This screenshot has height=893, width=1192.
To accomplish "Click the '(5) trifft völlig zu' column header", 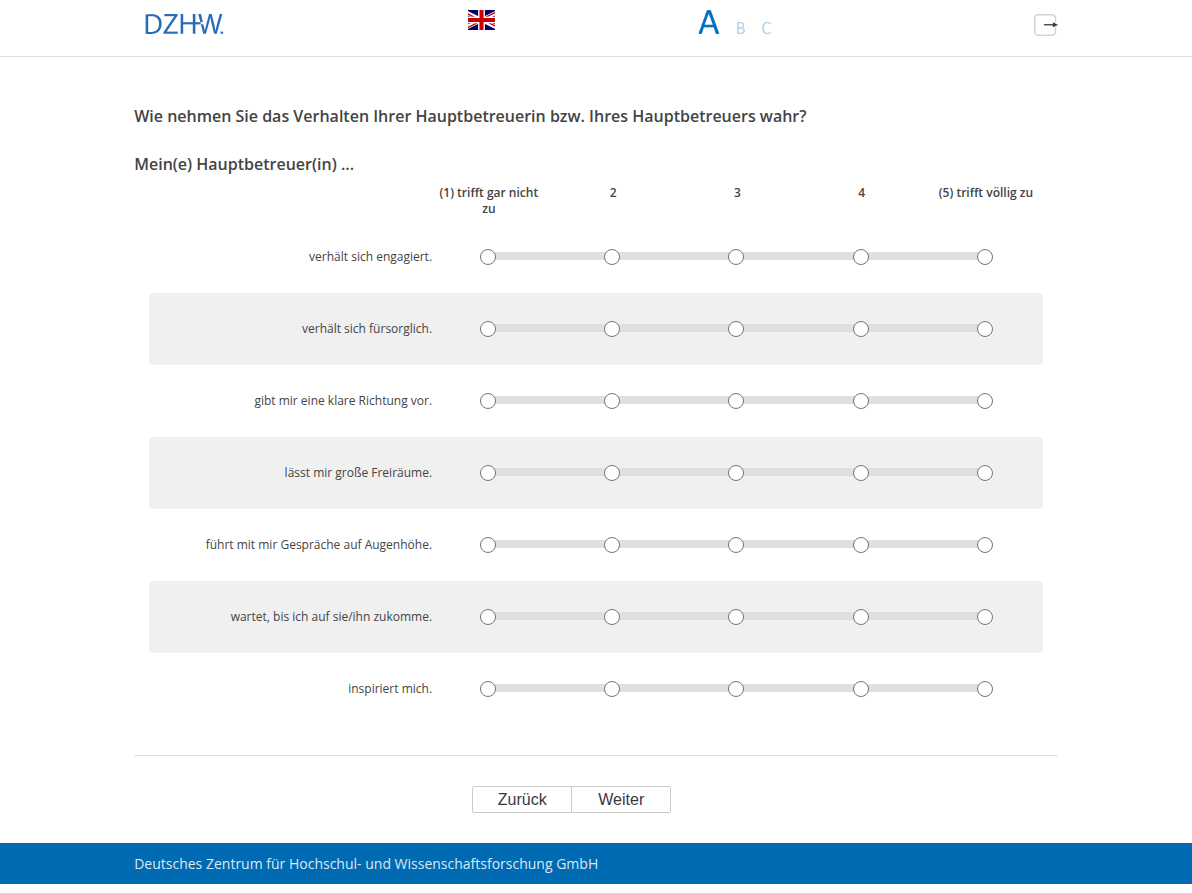I will (x=985, y=193).
